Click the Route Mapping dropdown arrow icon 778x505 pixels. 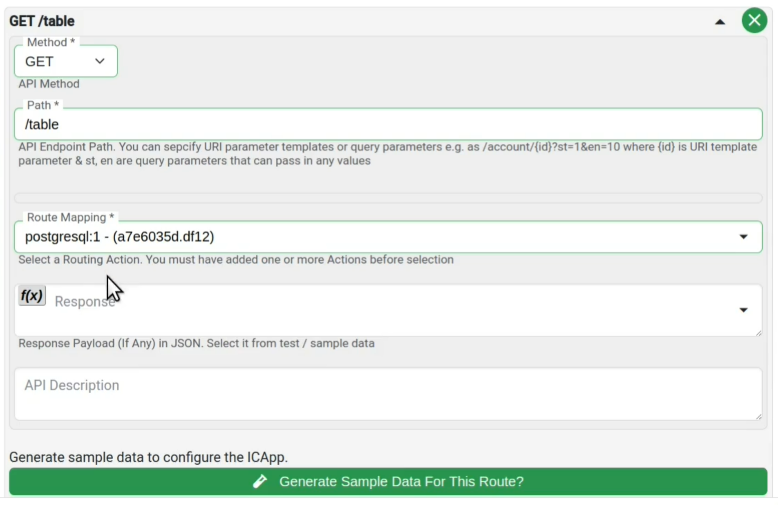click(x=743, y=237)
